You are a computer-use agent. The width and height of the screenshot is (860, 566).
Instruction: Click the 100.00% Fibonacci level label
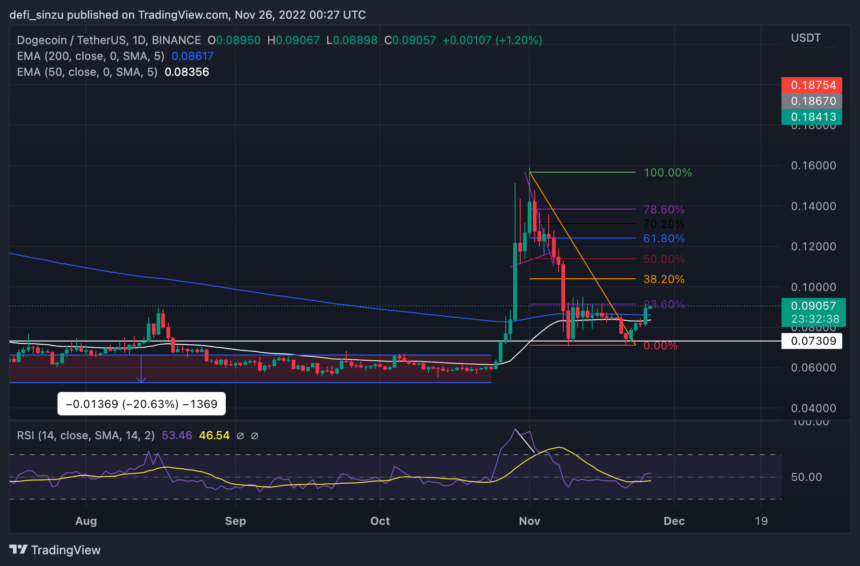pos(667,172)
